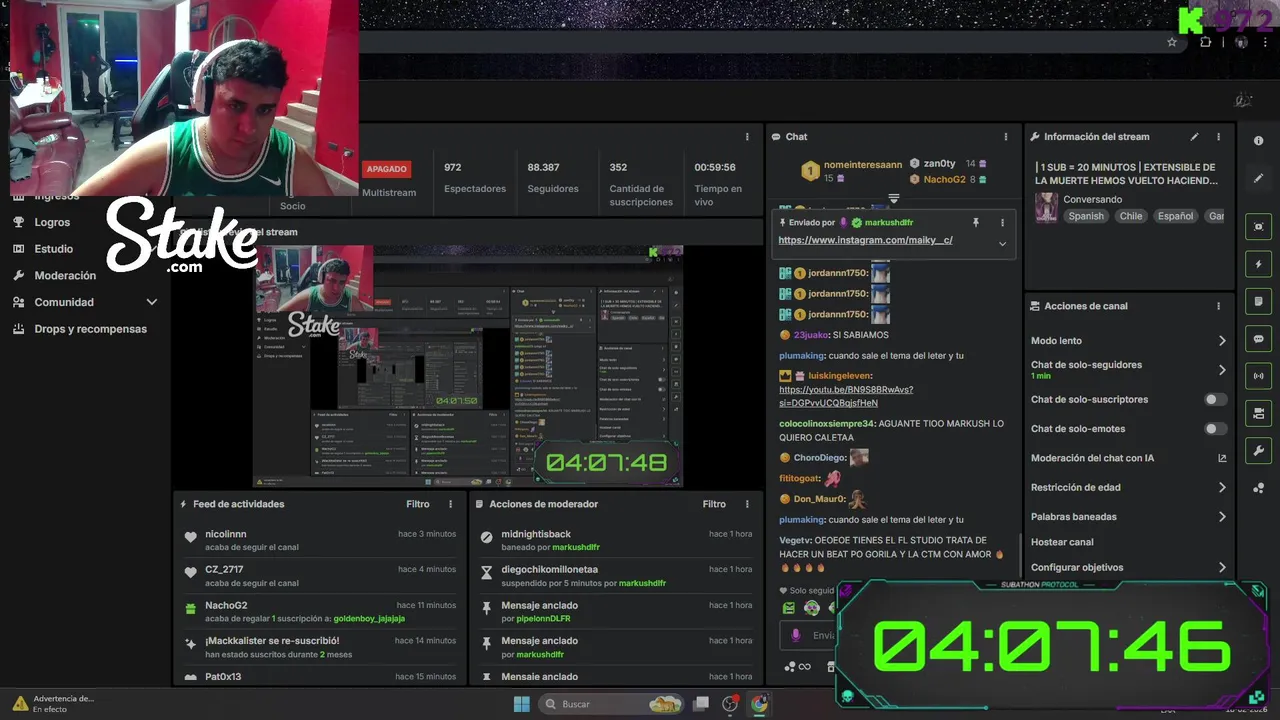Open Logros in left sidebar
Screen dimensions: 1280x720
52,222
